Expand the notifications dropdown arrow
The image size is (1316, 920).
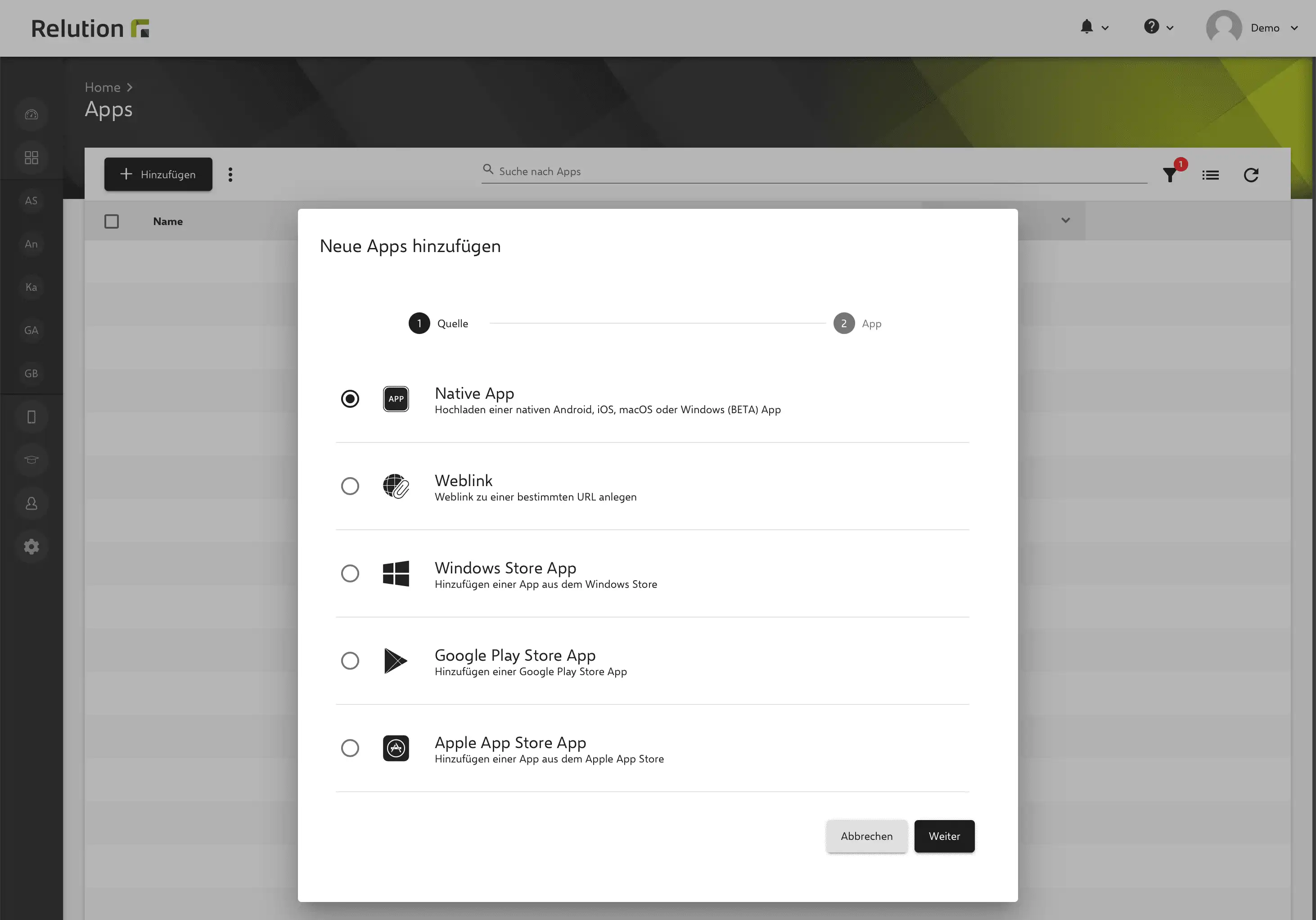1105,28
